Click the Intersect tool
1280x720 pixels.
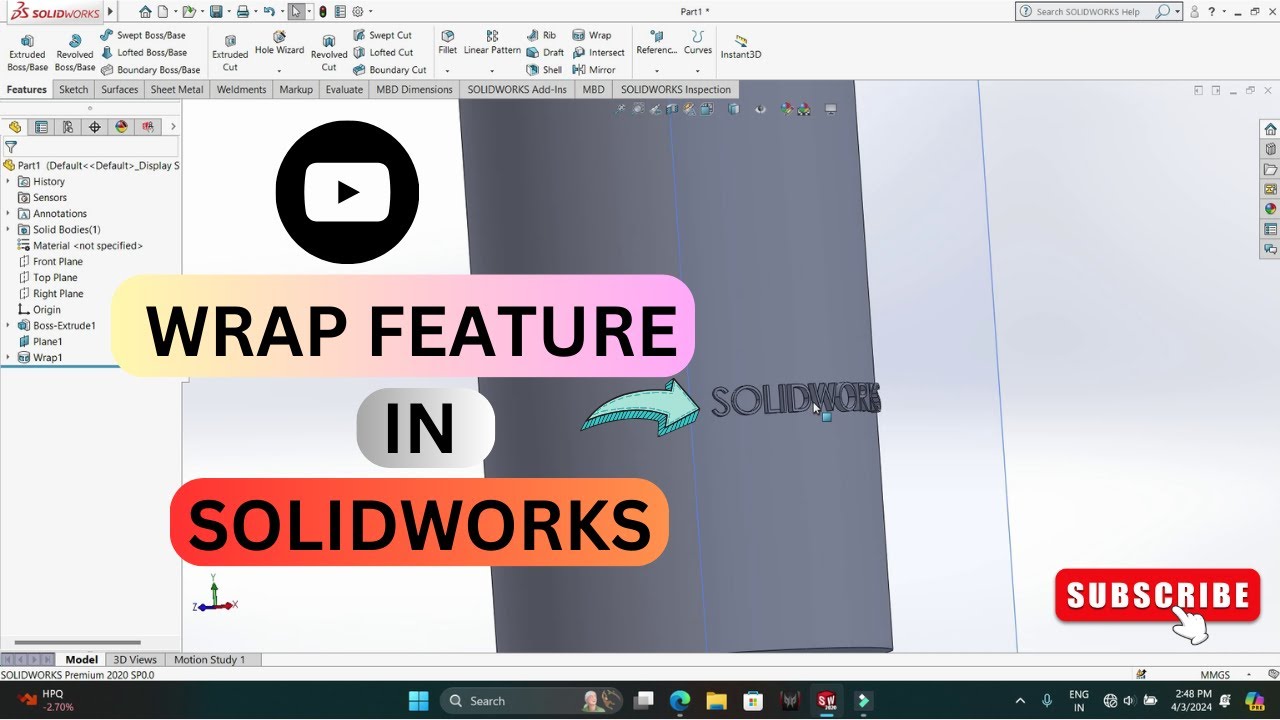coord(599,52)
